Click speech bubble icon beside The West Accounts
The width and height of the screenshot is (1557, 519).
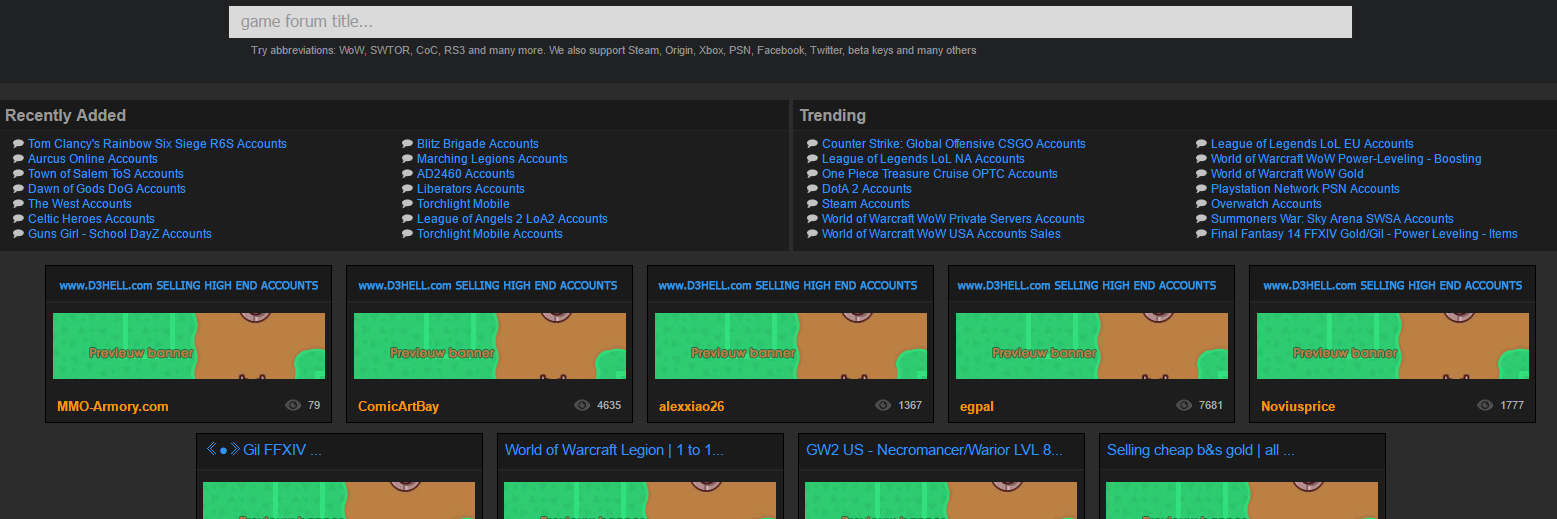click(19, 204)
